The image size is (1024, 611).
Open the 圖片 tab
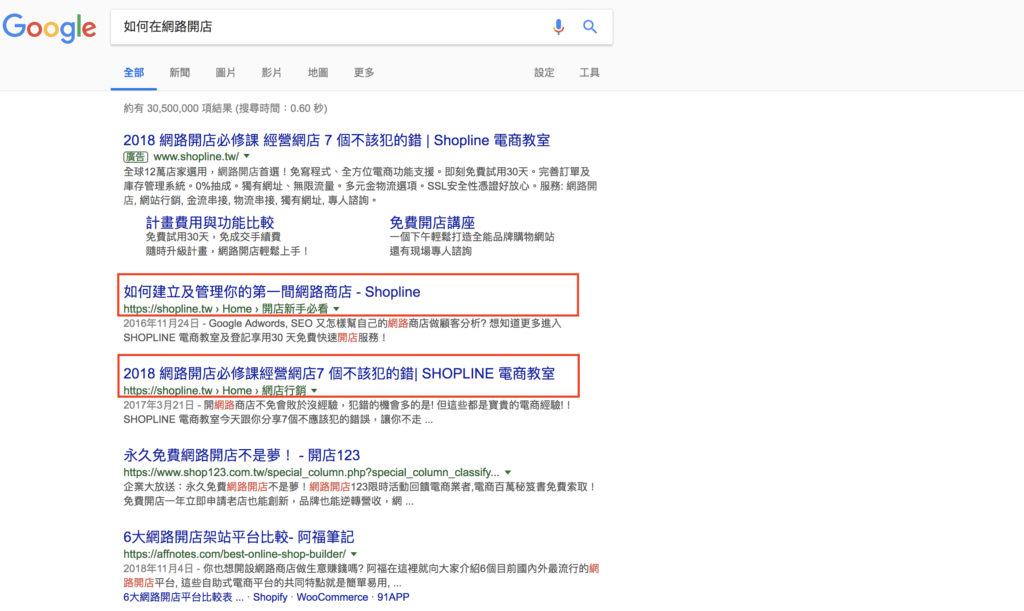(225, 72)
